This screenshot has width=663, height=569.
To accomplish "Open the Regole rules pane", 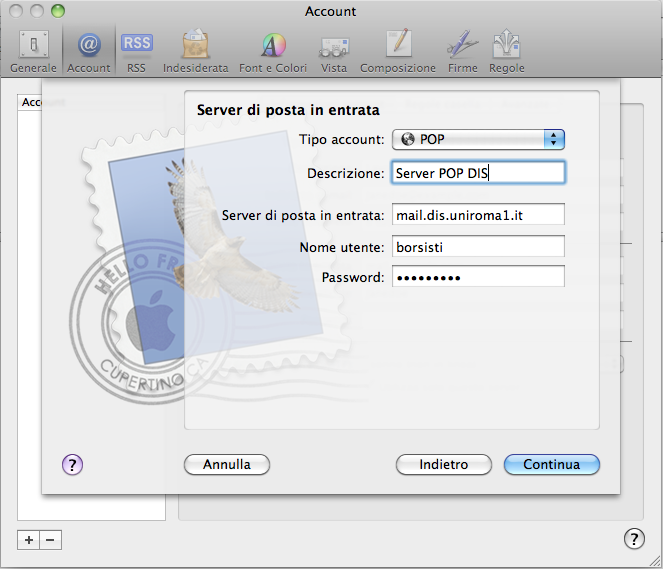I will tap(507, 50).
